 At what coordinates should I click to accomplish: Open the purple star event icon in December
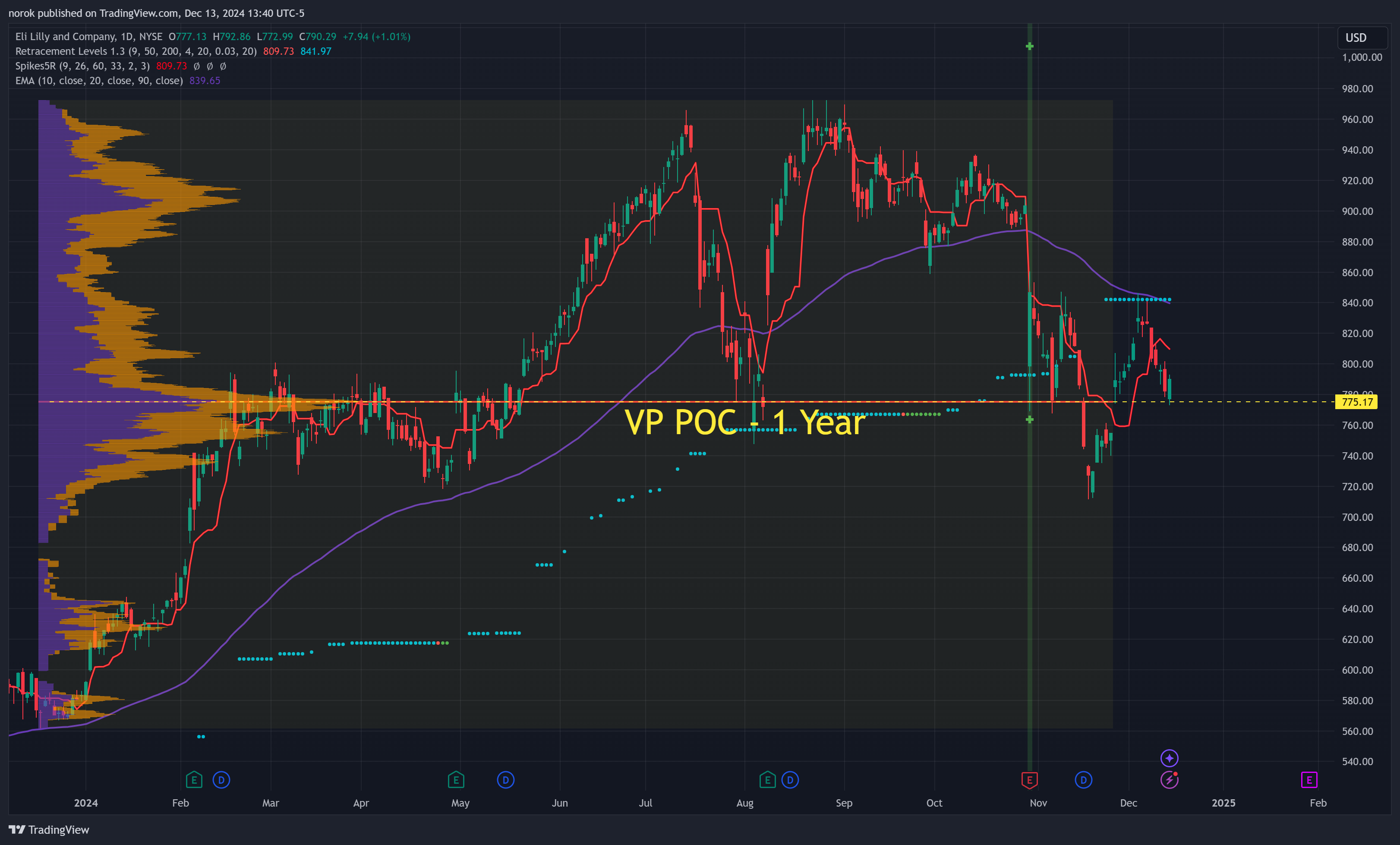[x=1169, y=758]
